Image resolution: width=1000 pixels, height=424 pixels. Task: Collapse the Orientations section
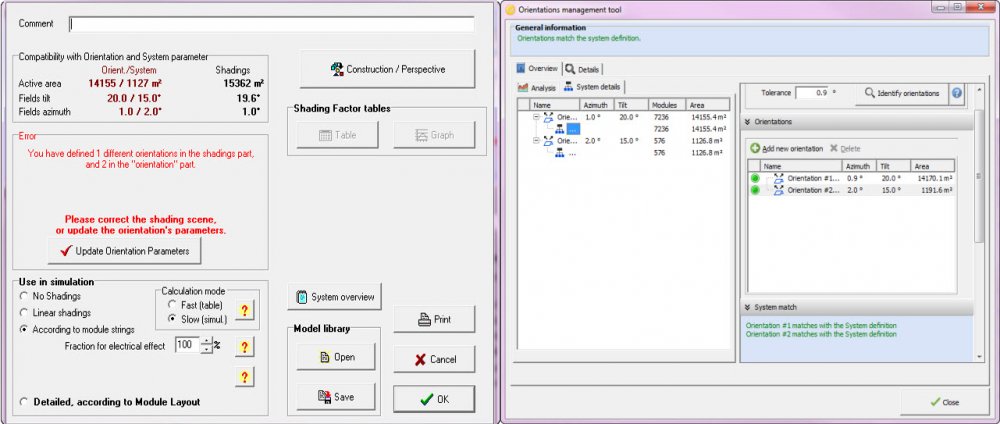tap(747, 121)
